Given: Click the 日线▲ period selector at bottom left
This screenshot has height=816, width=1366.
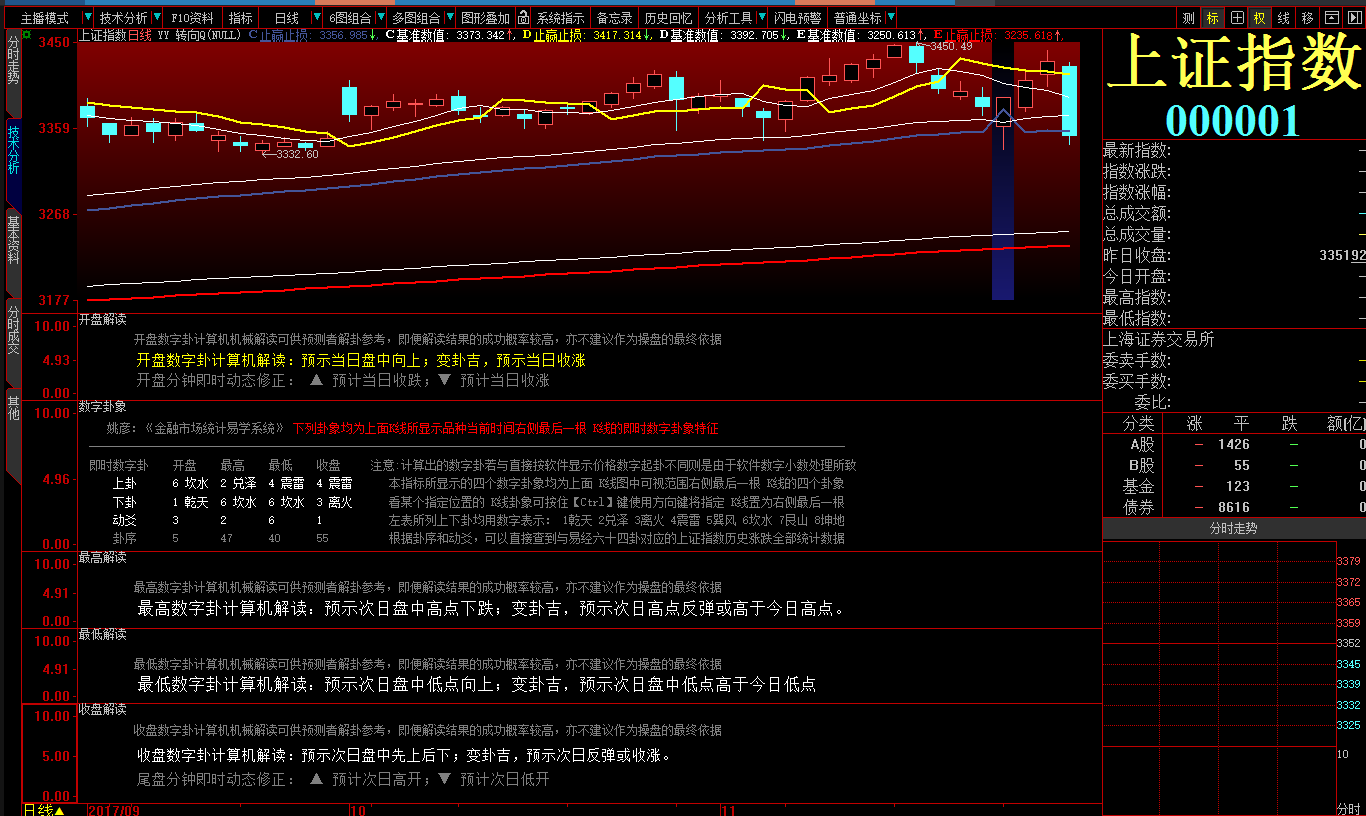Looking at the screenshot, I should [x=44, y=809].
